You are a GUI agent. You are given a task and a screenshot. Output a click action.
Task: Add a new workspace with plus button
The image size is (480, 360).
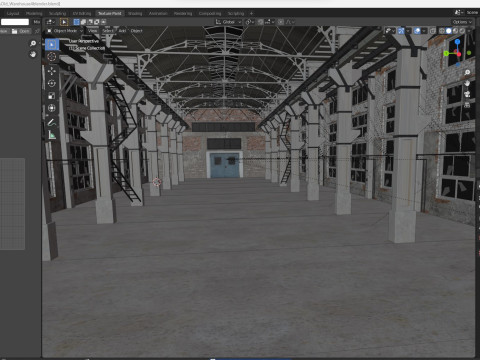click(251, 13)
